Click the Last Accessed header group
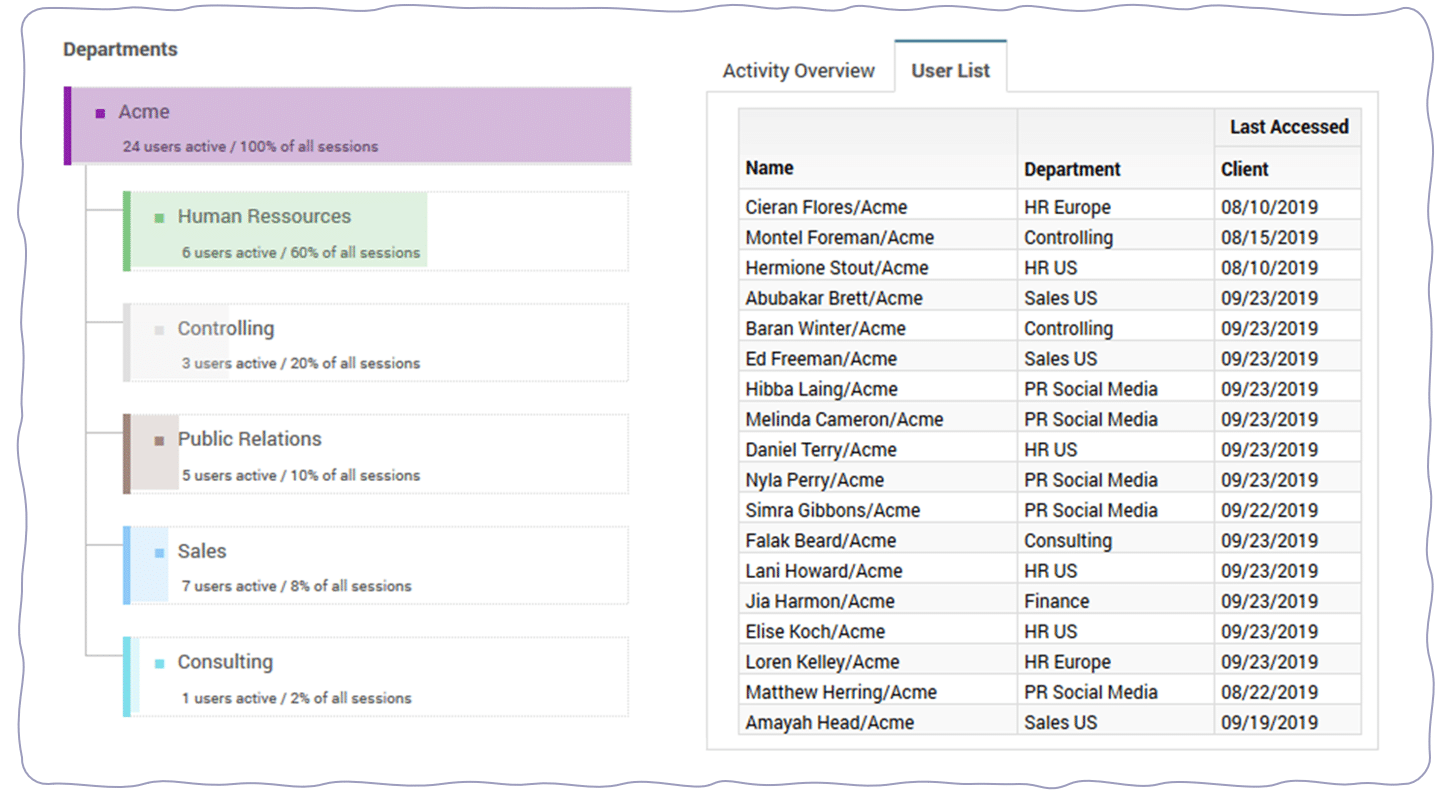Screen dimensions: 1455x795 click(1288, 127)
